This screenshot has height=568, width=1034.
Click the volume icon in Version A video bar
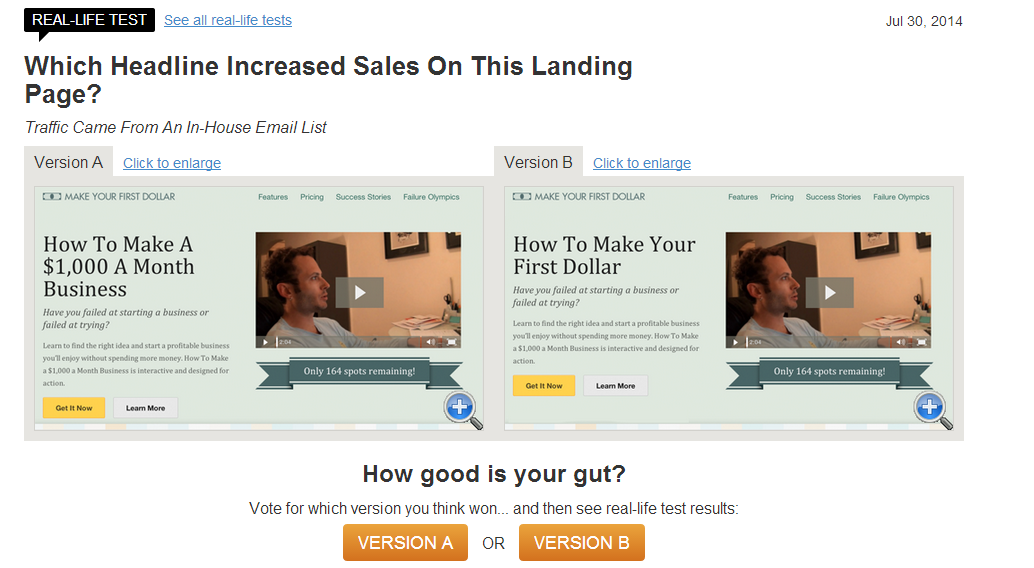coord(430,342)
